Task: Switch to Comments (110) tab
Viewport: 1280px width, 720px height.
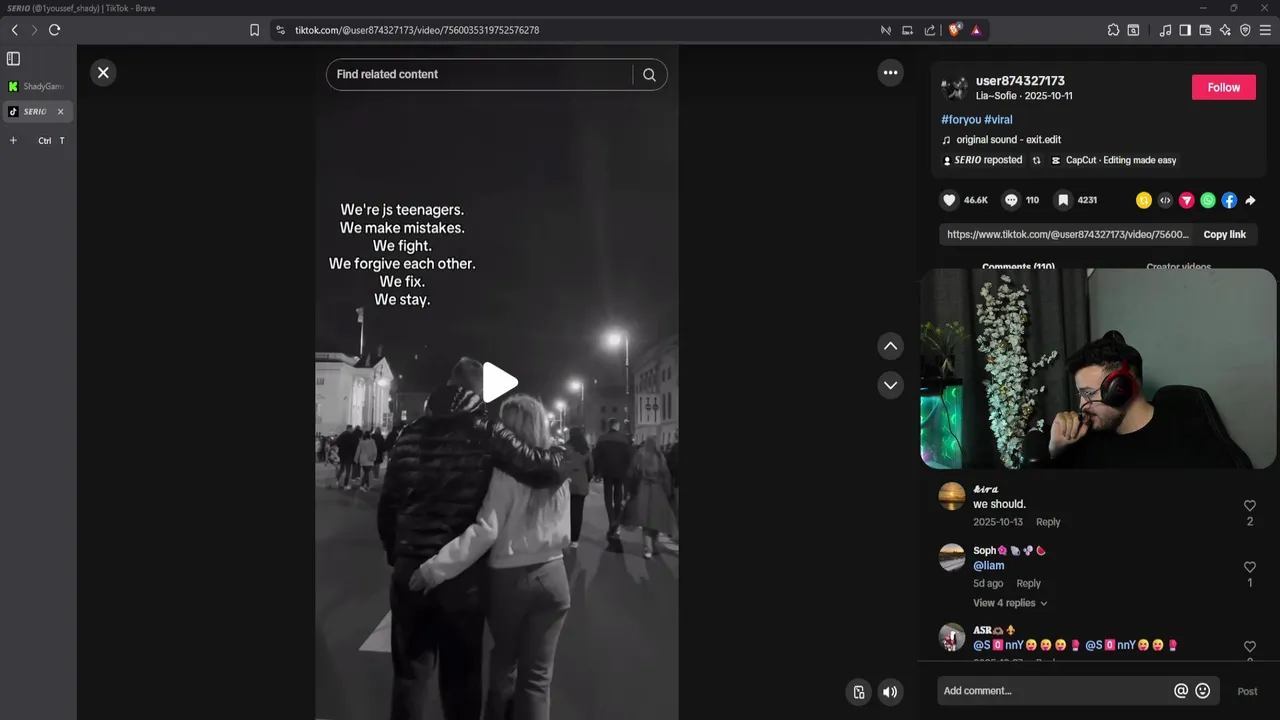Action: 1018,267
